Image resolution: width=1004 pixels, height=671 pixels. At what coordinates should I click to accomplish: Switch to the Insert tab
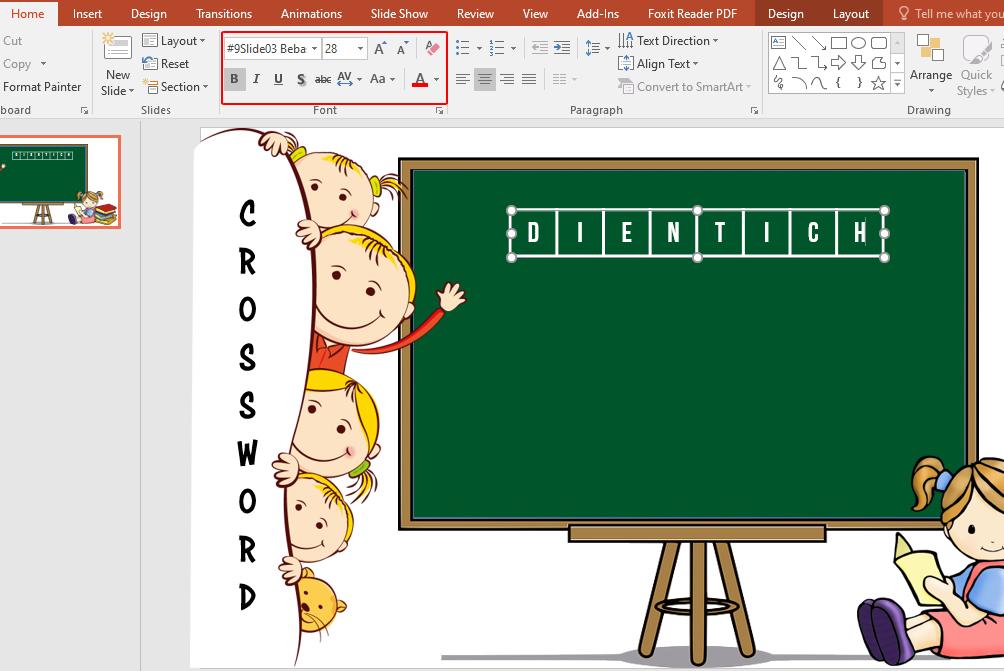pyautogui.click(x=87, y=13)
